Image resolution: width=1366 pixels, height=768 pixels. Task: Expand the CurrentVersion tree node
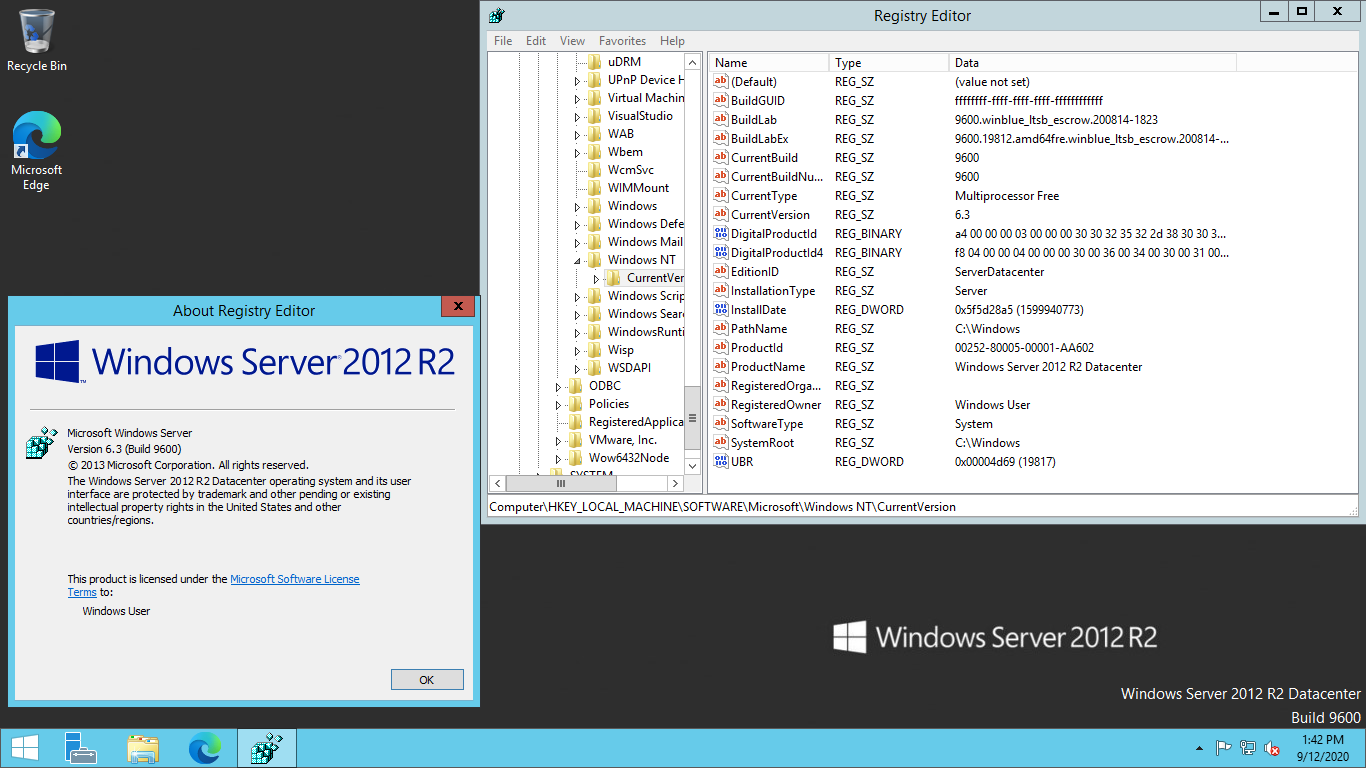596,279
